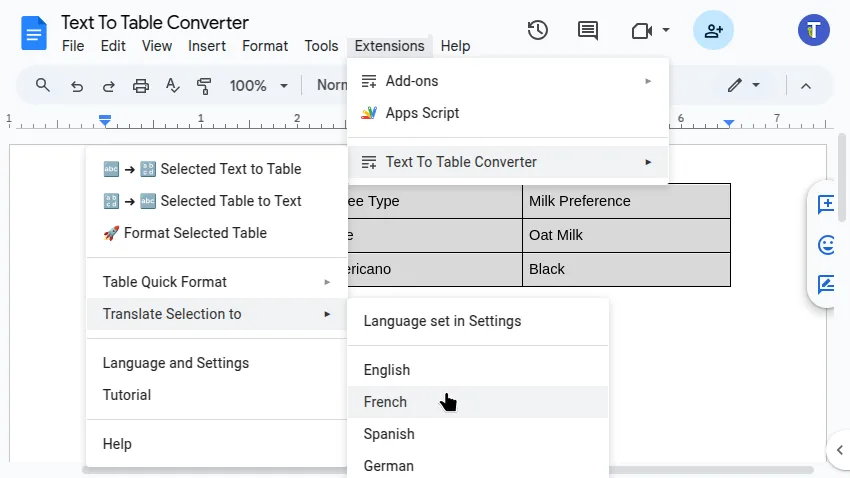850x478 pixels.
Task: Select French from translation languages
Action: point(386,402)
